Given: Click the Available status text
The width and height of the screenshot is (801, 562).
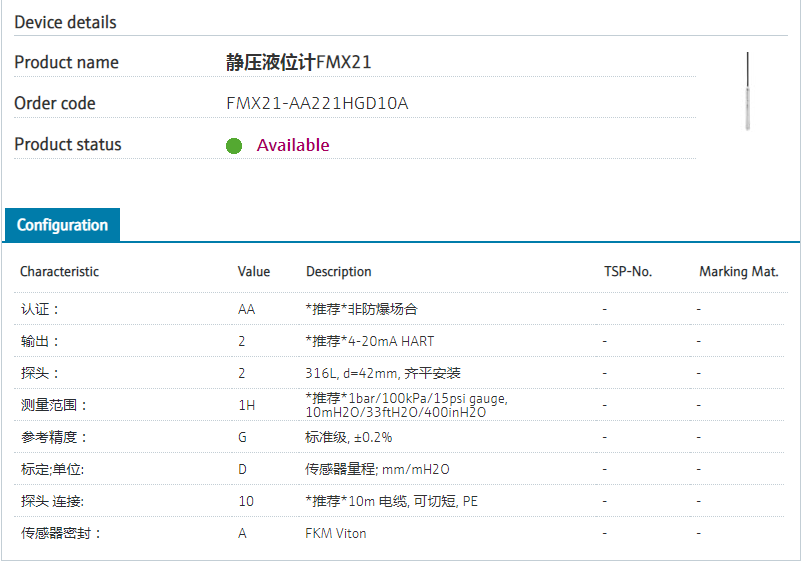Looking at the screenshot, I should [293, 145].
